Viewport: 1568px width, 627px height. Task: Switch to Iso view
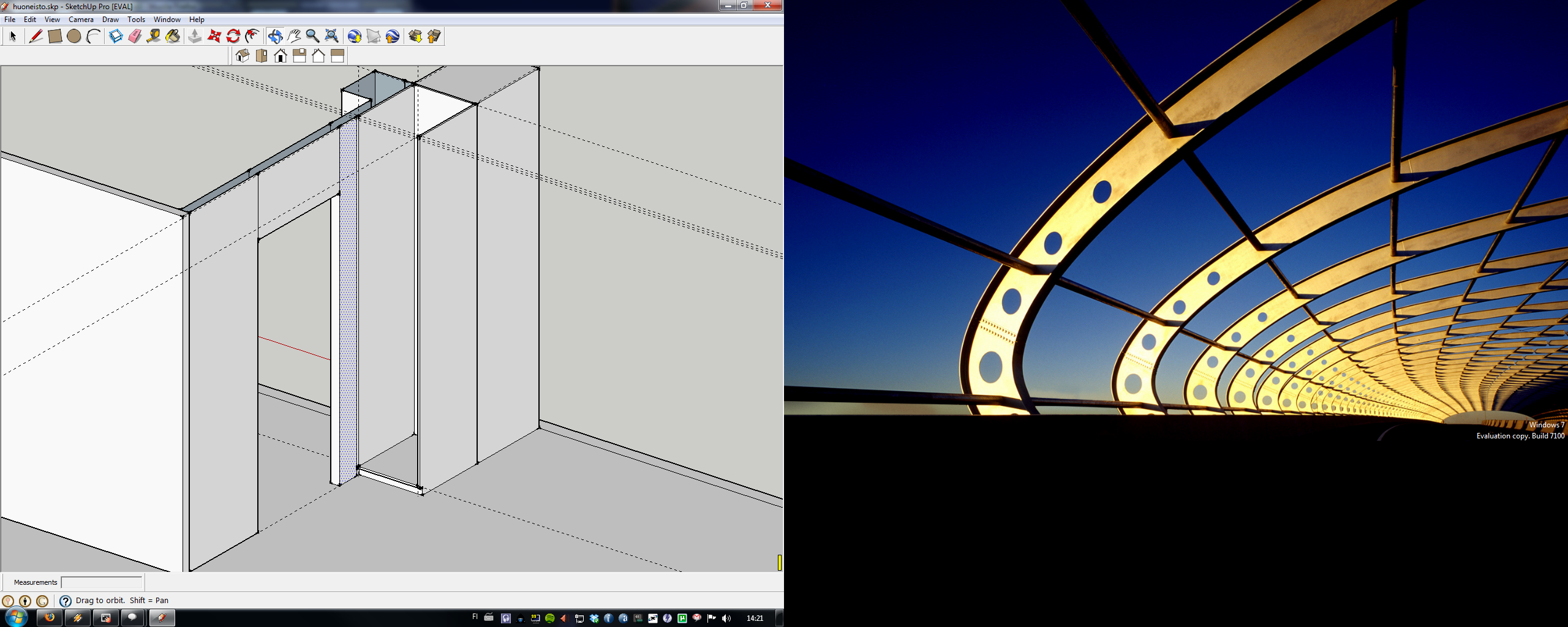pos(243,56)
